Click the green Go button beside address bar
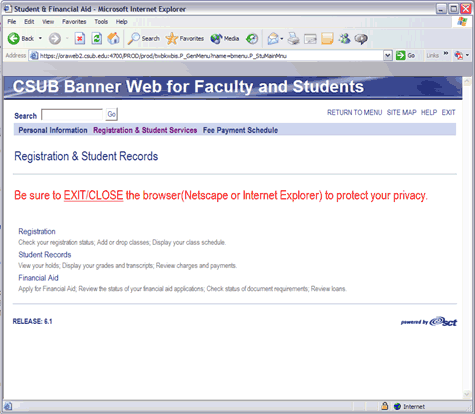 pos(405,56)
